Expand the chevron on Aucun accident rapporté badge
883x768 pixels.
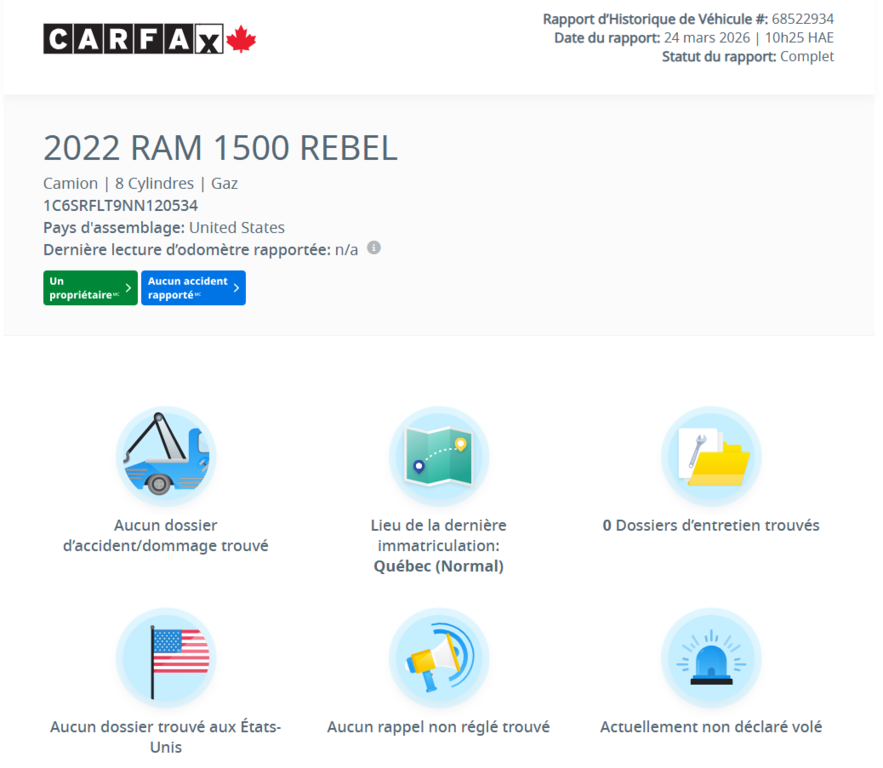coord(237,288)
